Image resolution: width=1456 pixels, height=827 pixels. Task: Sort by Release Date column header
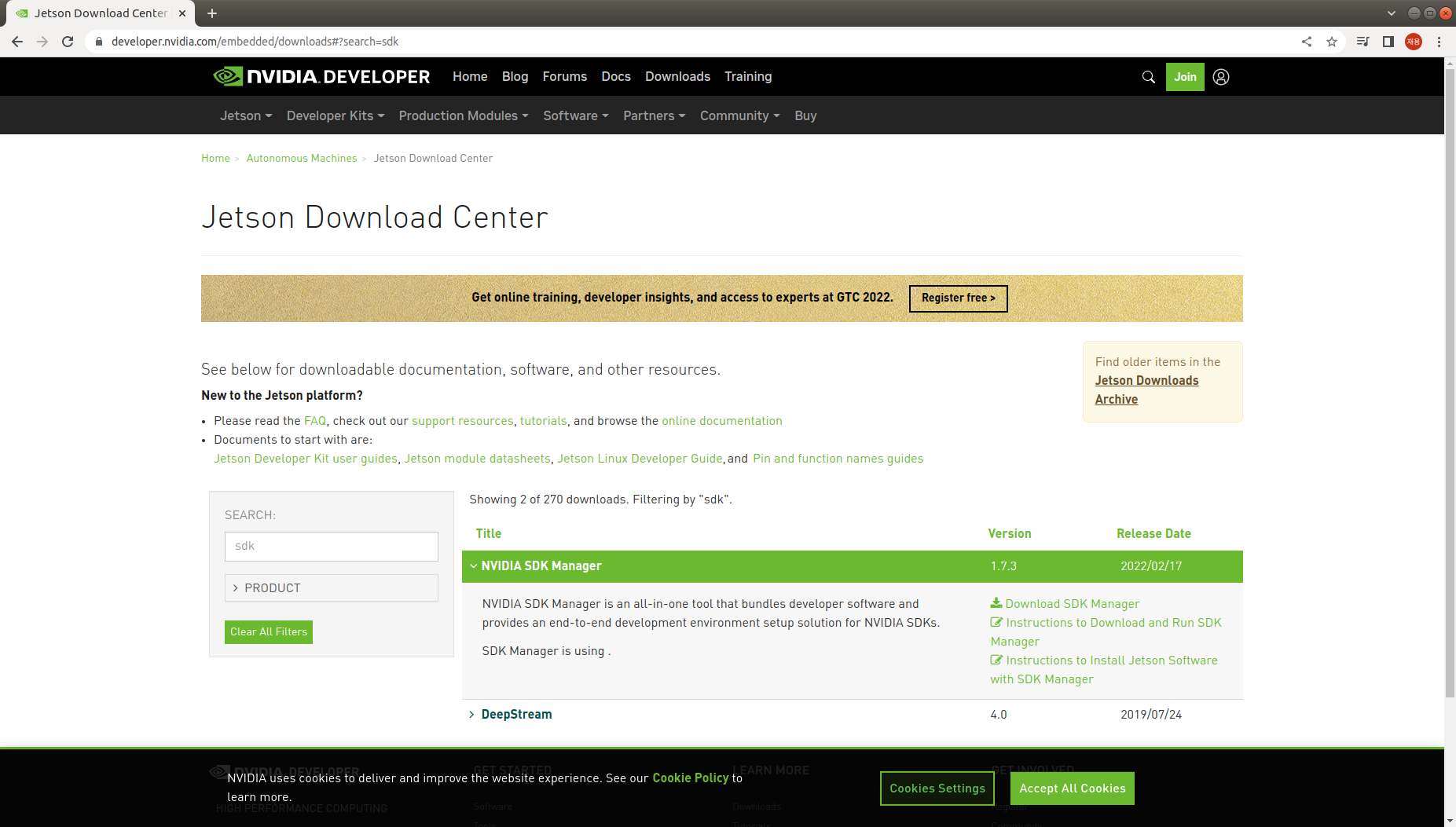[x=1153, y=534]
